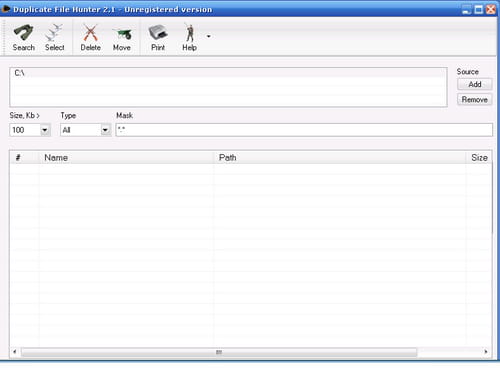The height and width of the screenshot is (377, 500).
Task: Select the C:\ entry in the source list
Action: coord(19,73)
